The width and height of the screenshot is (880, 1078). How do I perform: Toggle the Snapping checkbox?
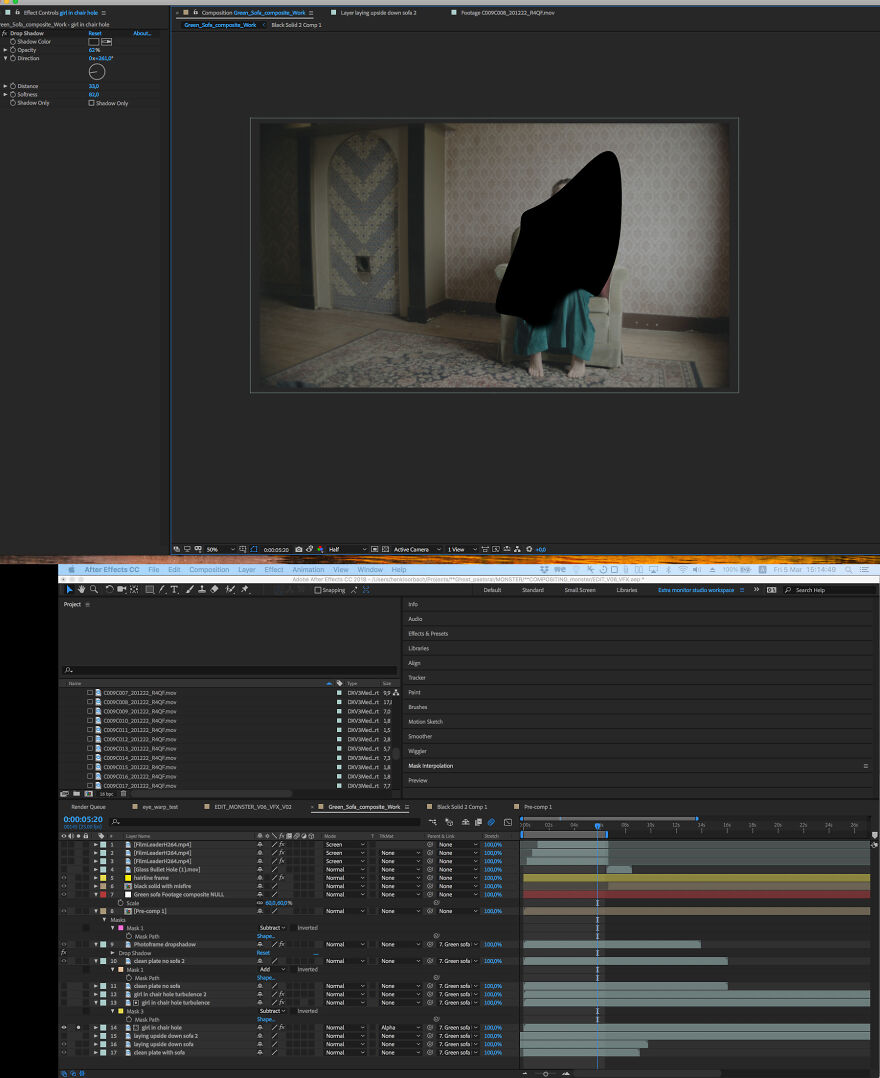point(318,590)
